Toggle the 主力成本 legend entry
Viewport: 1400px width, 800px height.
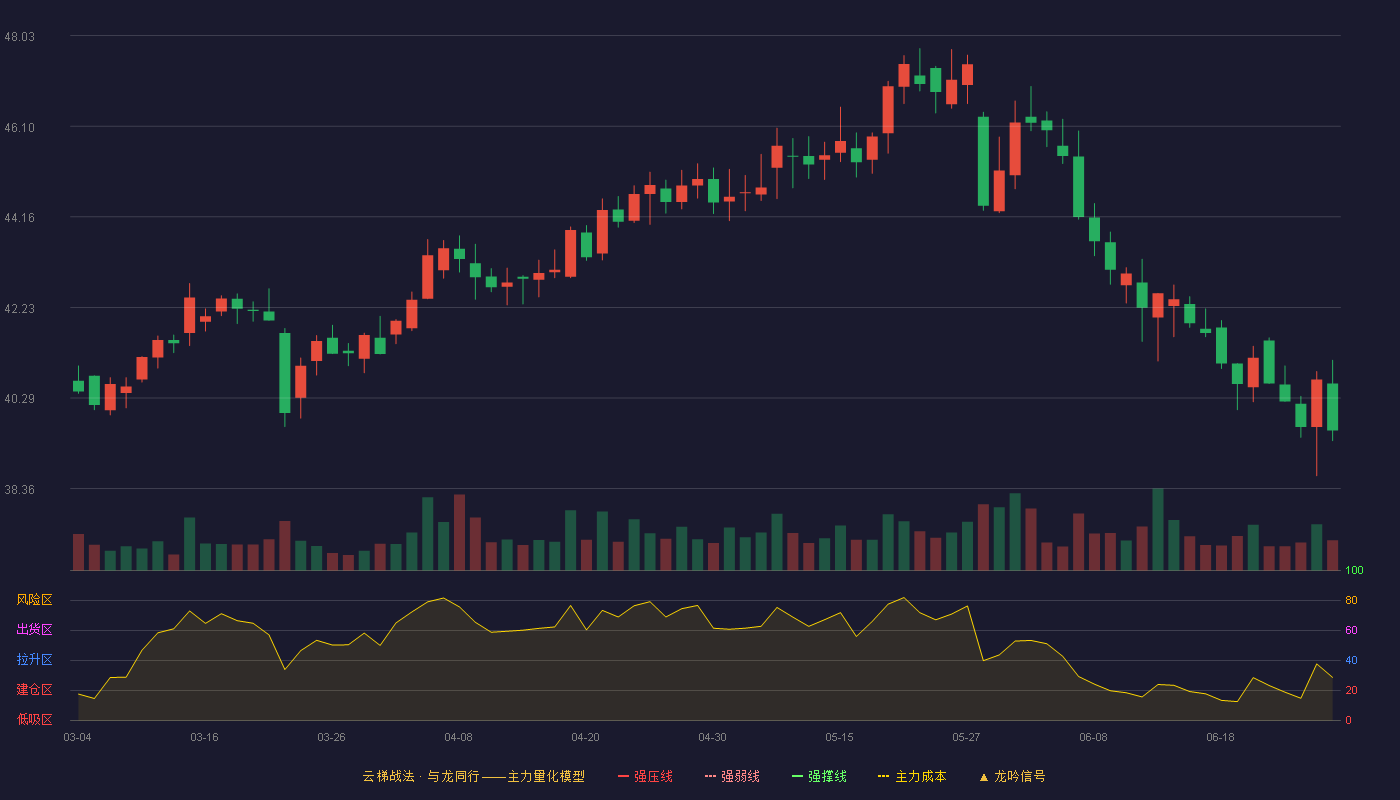click(x=912, y=776)
